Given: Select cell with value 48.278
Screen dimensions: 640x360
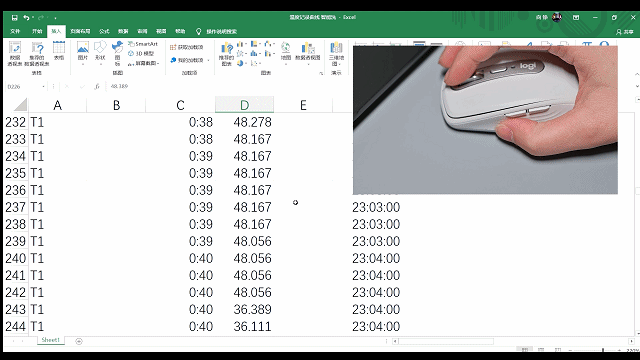Looking at the screenshot, I should 244,122.
